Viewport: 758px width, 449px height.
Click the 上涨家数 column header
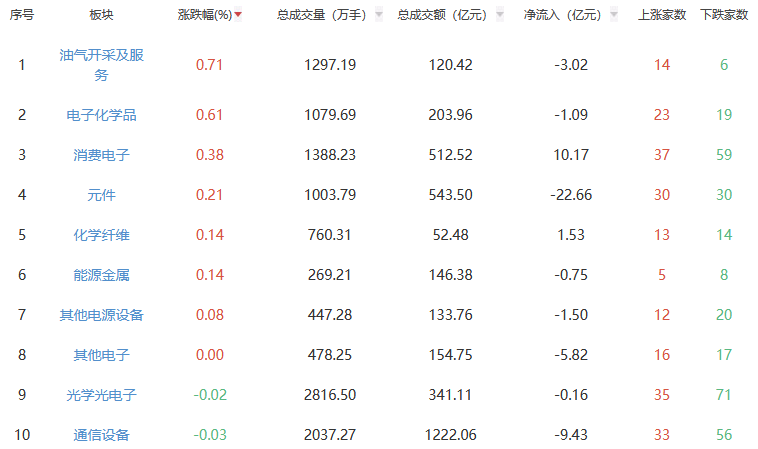(x=662, y=16)
